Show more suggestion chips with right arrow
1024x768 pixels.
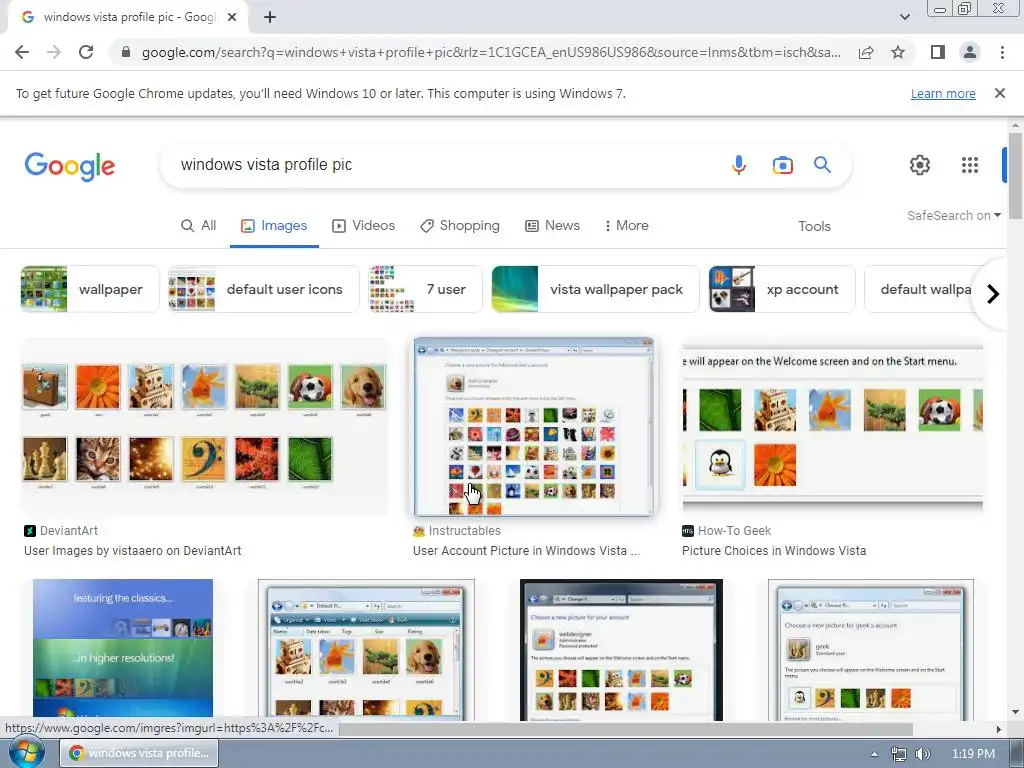coord(993,294)
